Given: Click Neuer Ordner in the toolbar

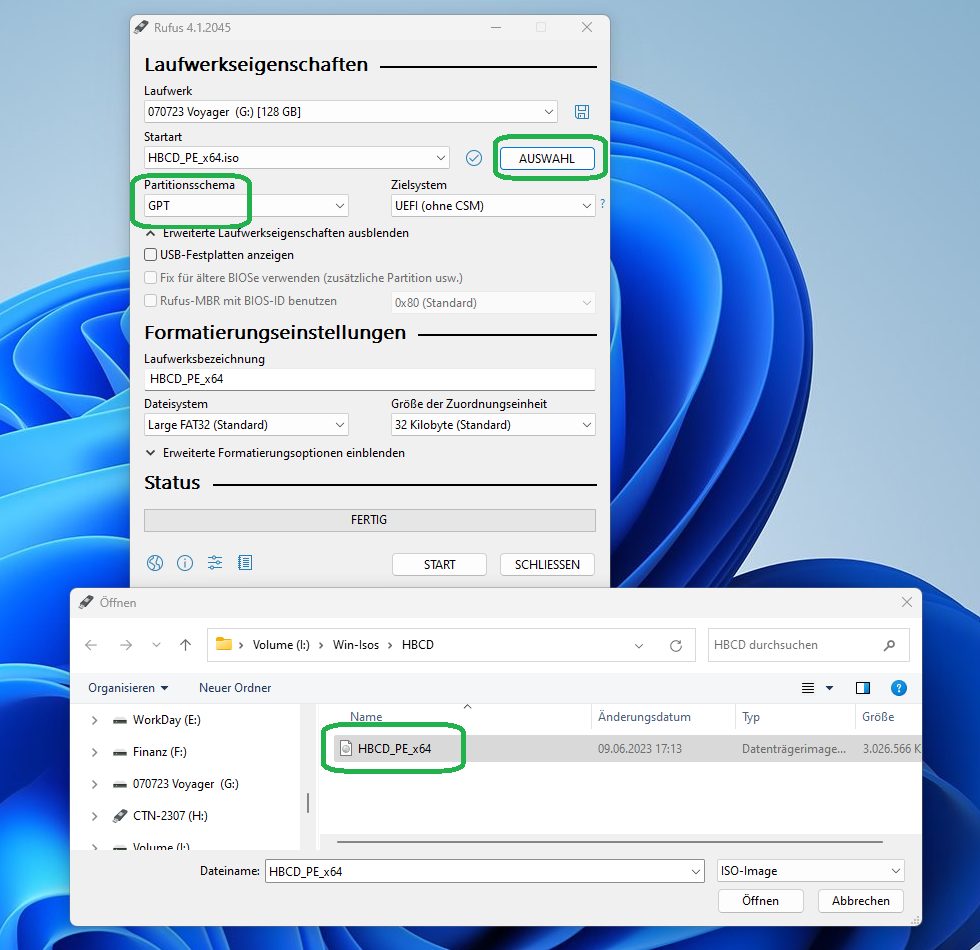Looking at the screenshot, I should 235,688.
